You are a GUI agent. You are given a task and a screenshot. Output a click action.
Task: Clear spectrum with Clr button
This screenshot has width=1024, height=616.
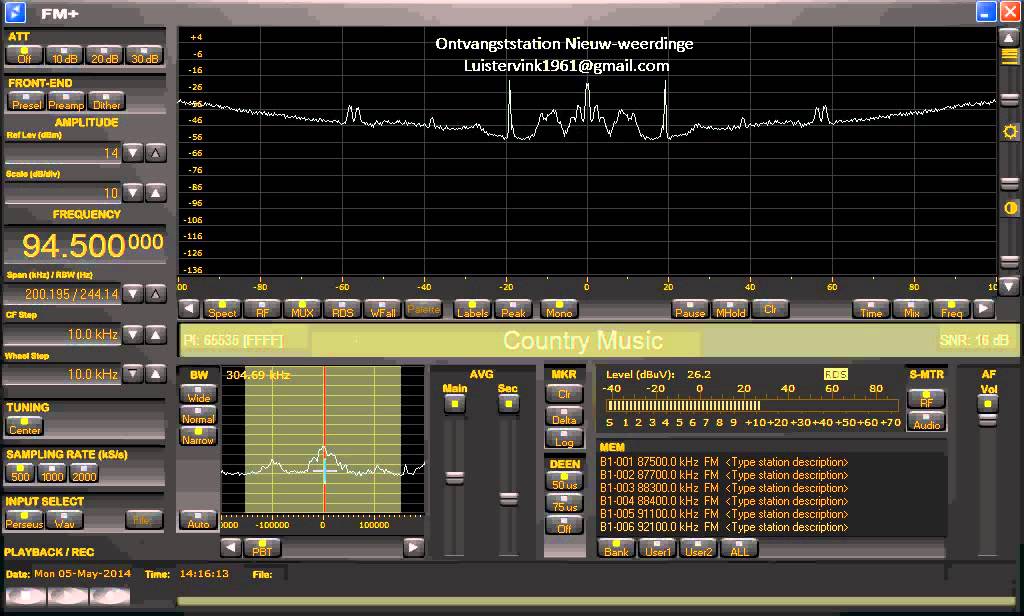click(770, 309)
